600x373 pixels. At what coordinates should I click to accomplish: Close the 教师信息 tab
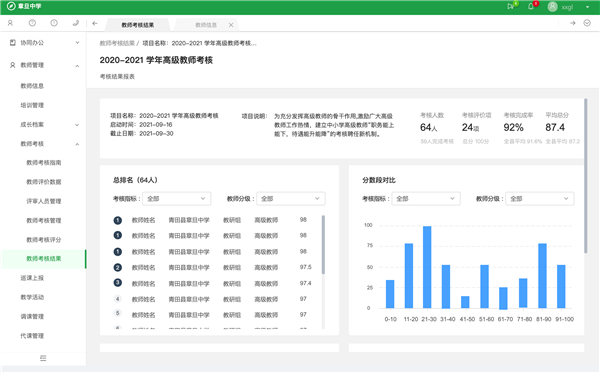[x=231, y=25]
